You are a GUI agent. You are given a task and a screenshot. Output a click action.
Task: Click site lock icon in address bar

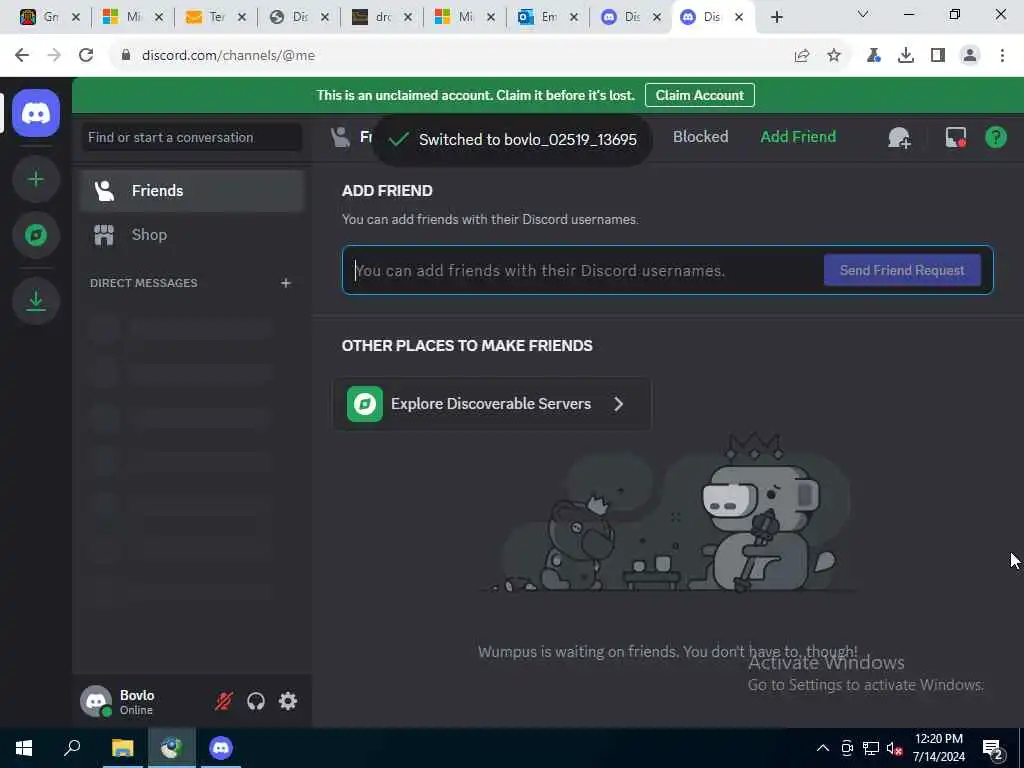126,56
